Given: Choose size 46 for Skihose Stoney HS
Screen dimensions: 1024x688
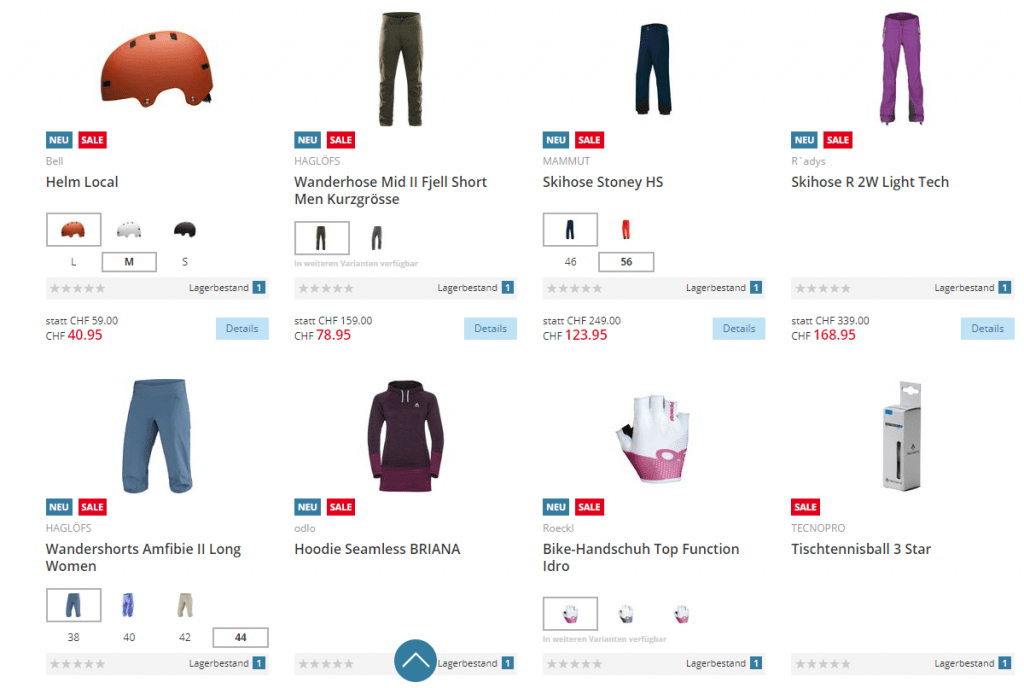Looking at the screenshot, I should point(570,262).
